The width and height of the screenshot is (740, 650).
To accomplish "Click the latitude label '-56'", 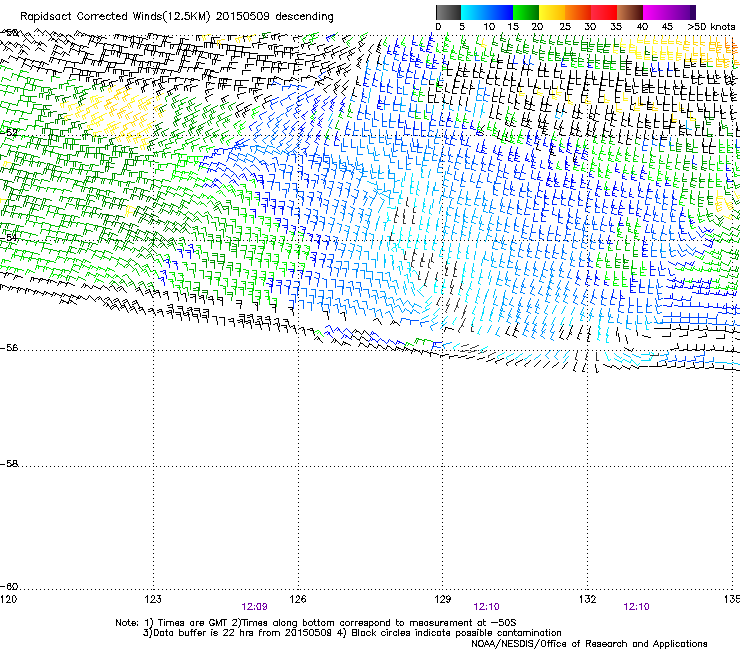I will [9, 348].
